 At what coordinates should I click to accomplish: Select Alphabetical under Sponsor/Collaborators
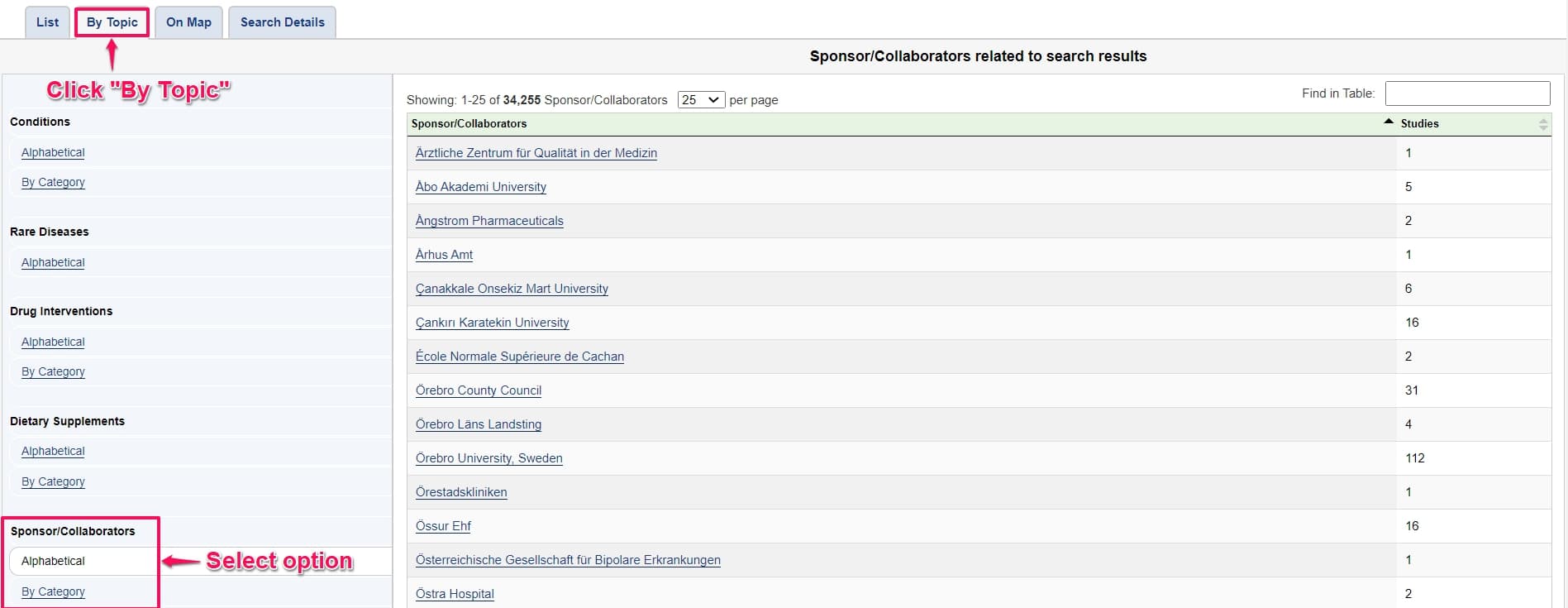pos(53,561)
